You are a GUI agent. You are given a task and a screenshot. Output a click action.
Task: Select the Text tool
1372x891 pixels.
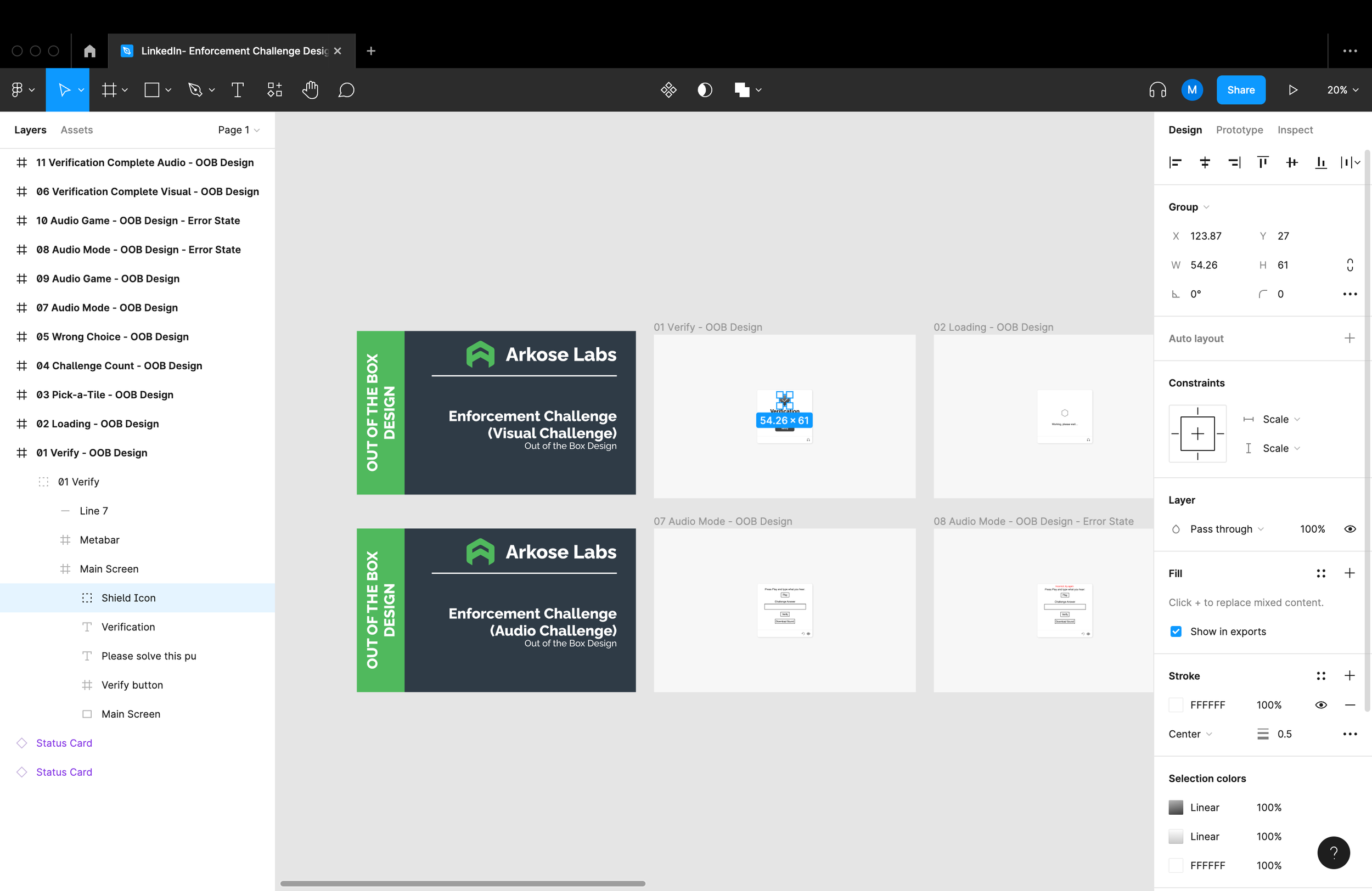(238, 90)
